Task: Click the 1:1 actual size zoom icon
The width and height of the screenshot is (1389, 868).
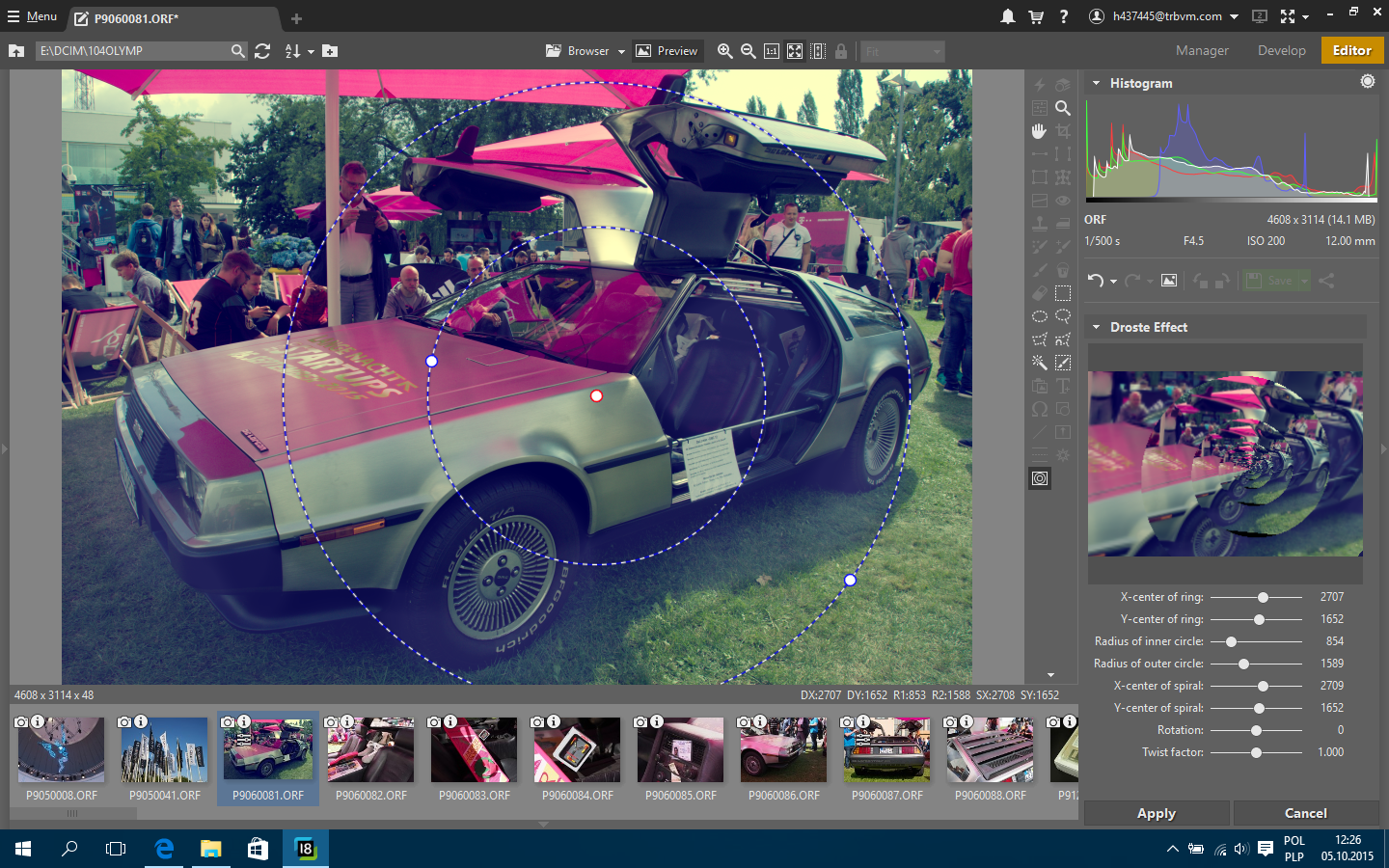Action: tap(772, 51)
